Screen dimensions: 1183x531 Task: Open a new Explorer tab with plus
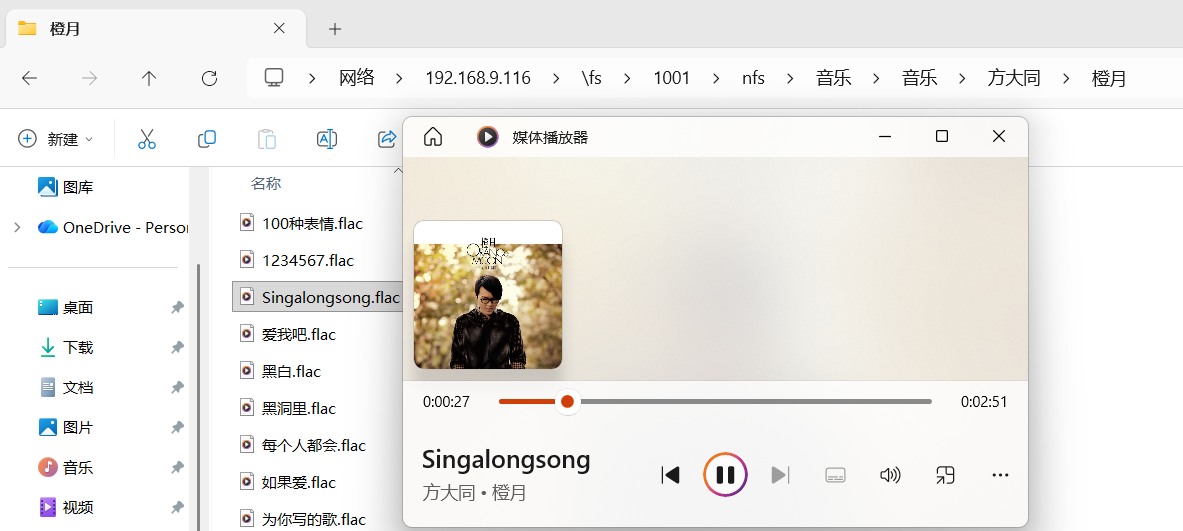(x=335, y=29)
